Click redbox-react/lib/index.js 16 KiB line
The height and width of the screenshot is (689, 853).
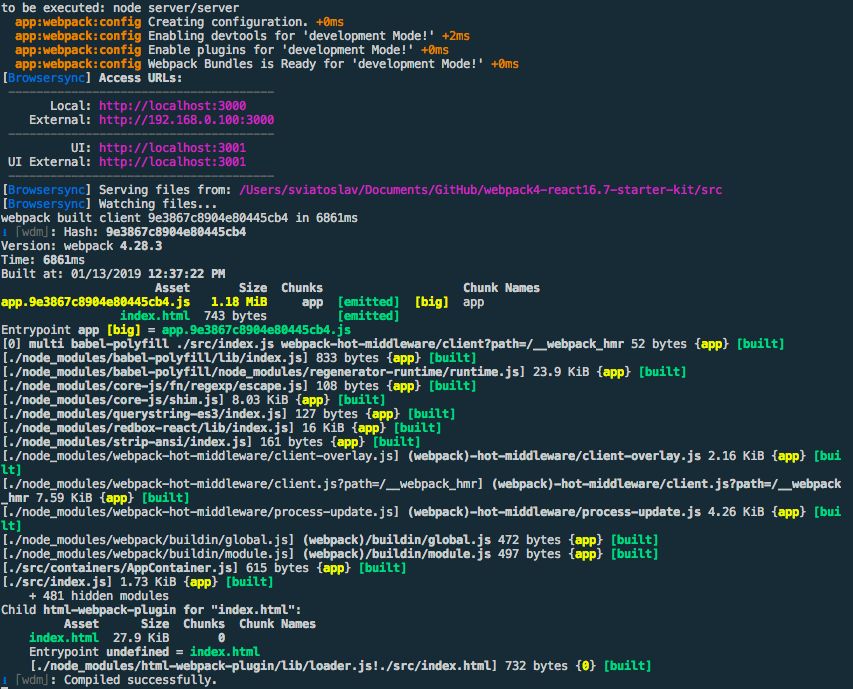click(222, 428)
